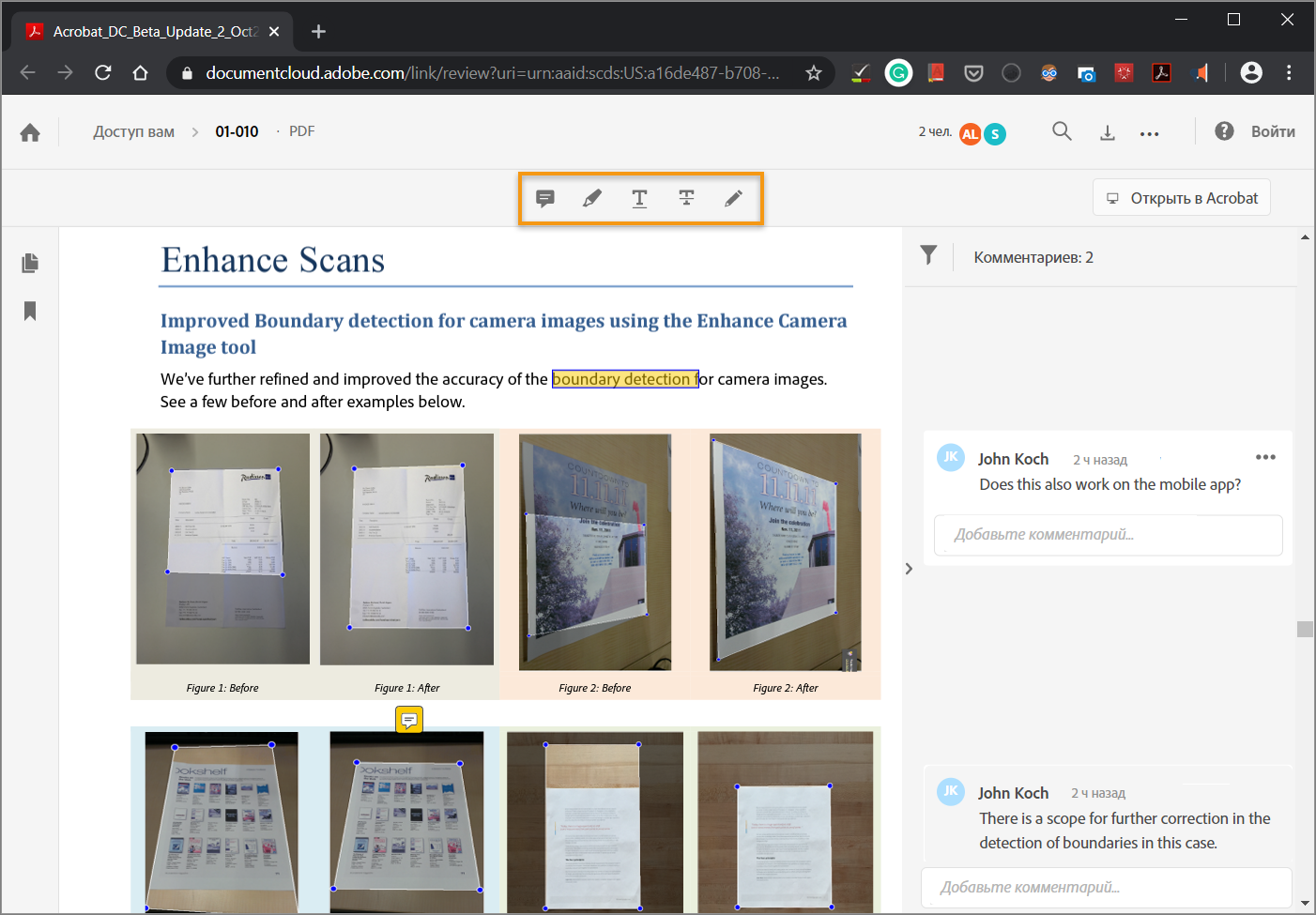Click reply field under mobile app comment
Viewport: 1316px width, 915px height.
click(1109, 535)
